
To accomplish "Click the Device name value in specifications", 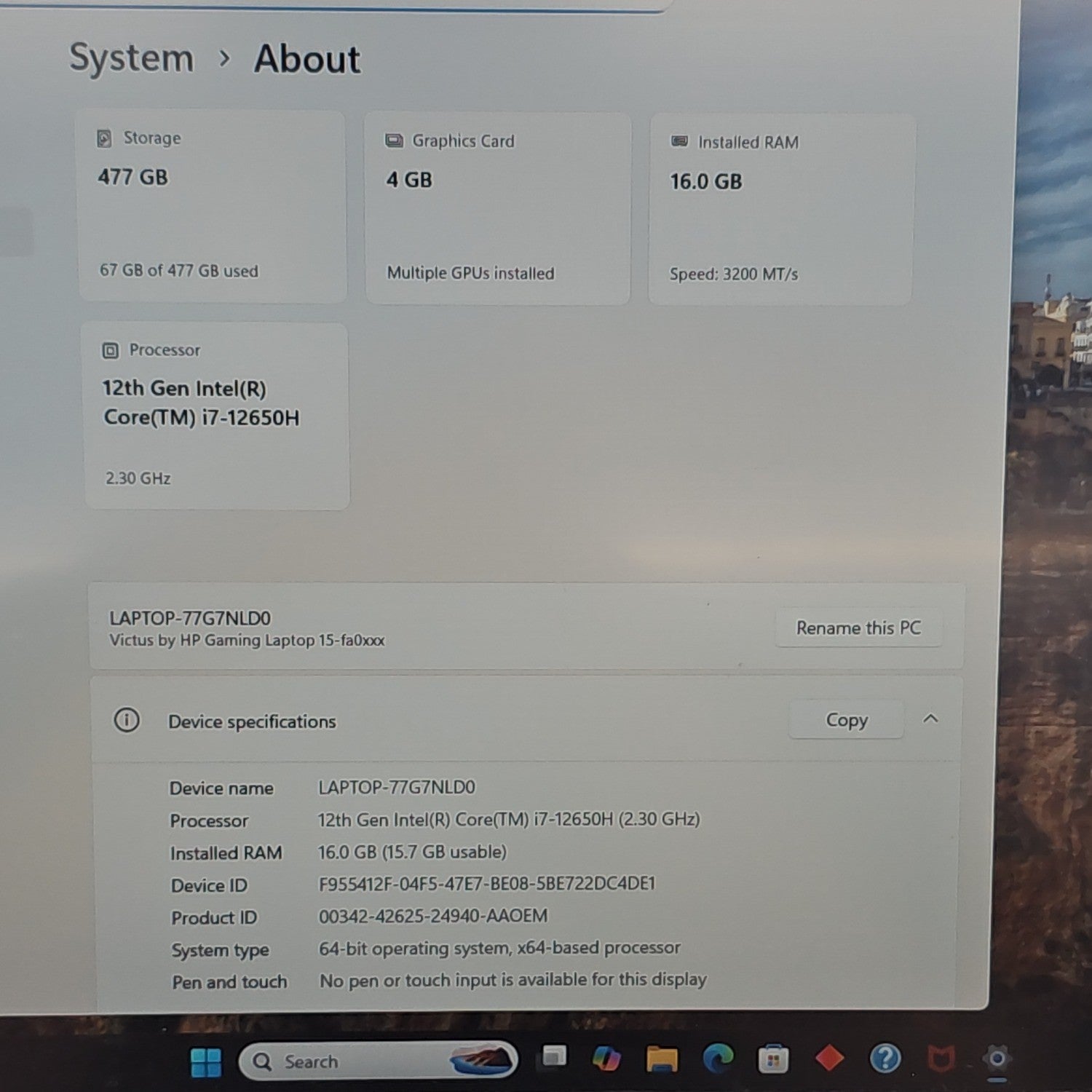I will (x=397, y=787).
